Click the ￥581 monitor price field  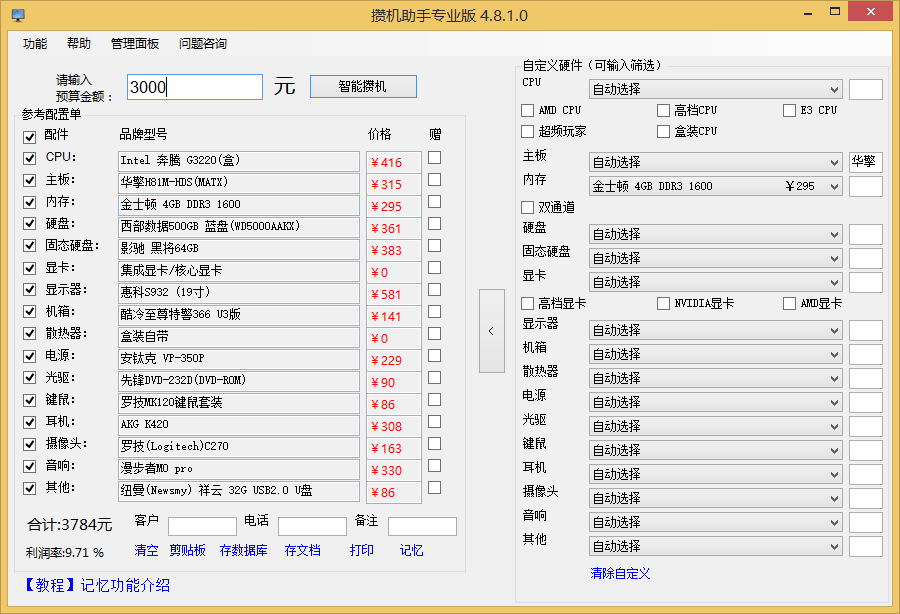394,294
